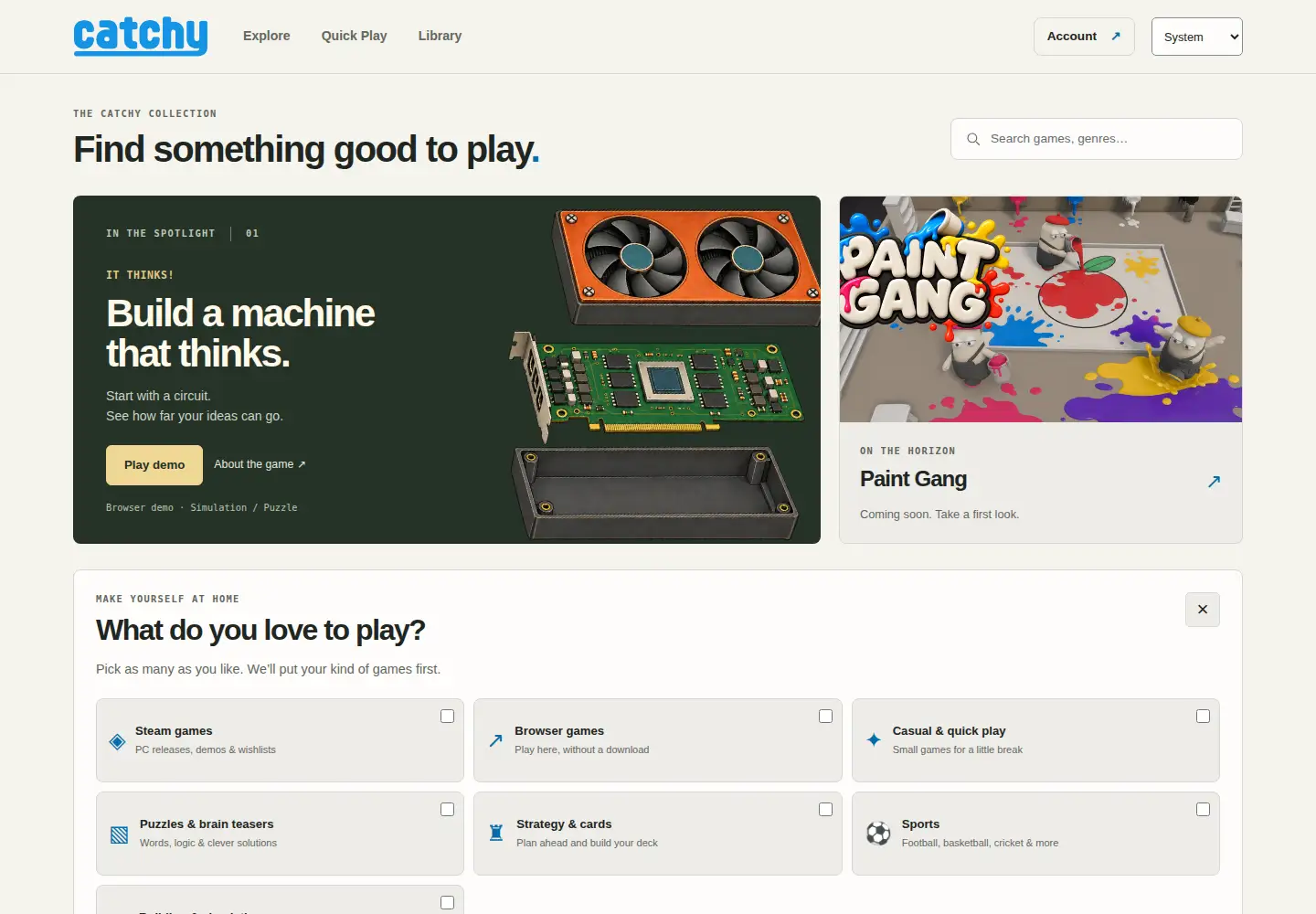
Task: Open the Library page
Action: [440, 36]
